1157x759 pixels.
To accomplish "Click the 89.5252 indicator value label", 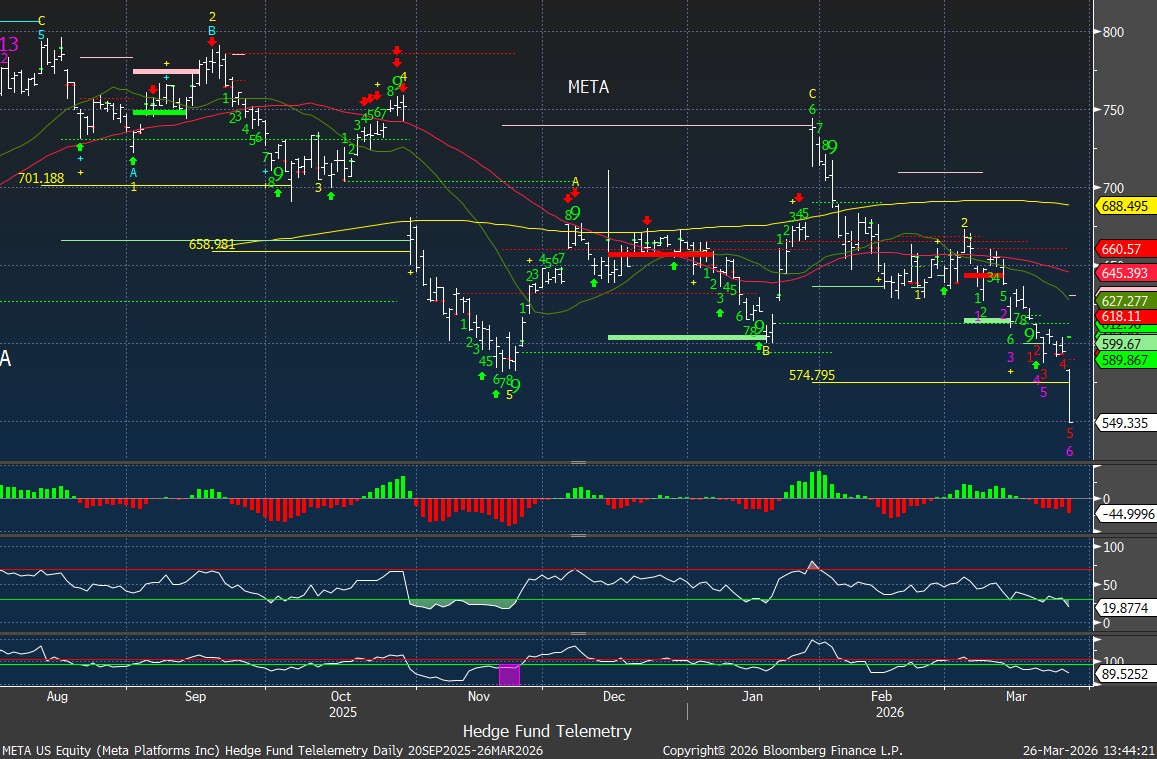I will (1126, 675).
